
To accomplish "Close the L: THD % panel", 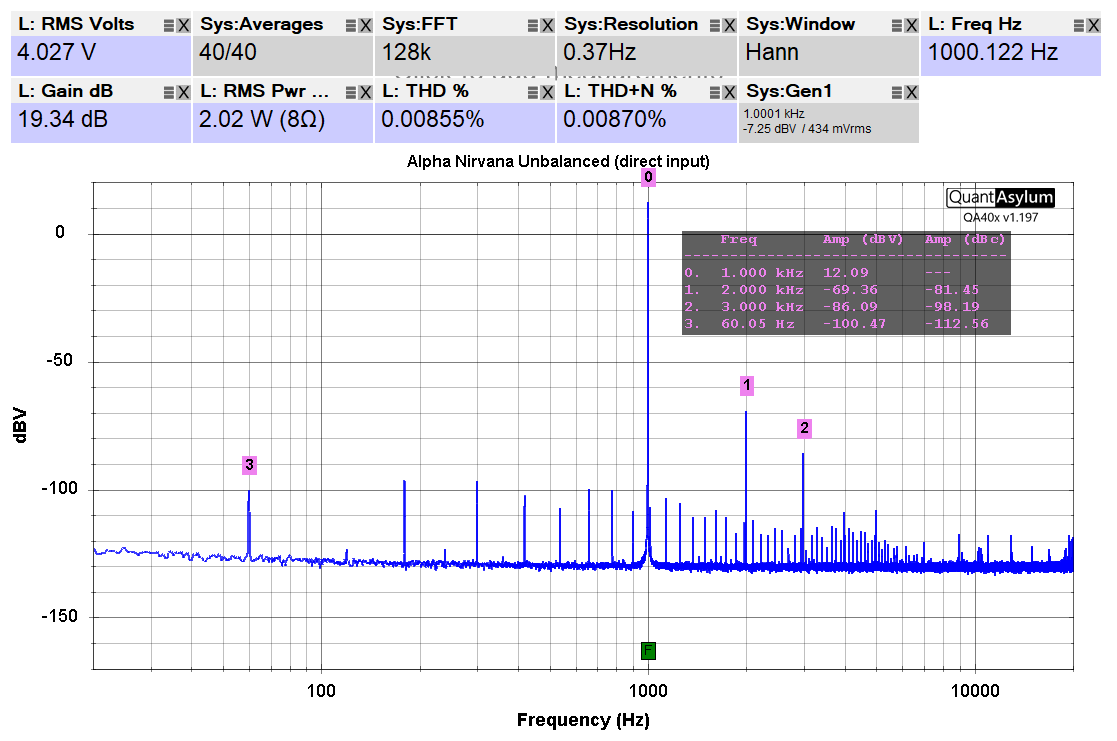I will coord(547,93).
